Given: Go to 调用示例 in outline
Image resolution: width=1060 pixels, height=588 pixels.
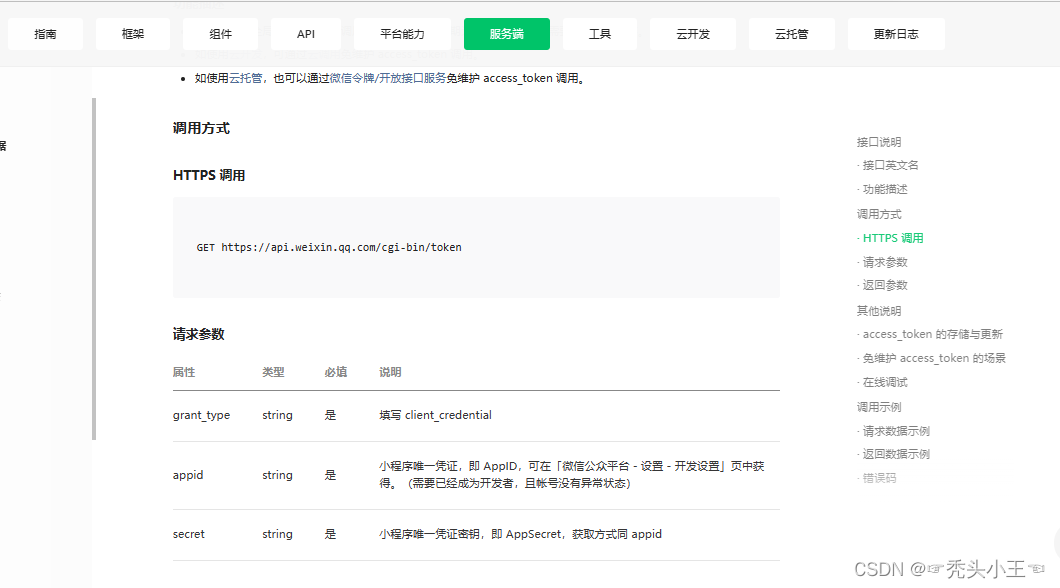Looking at the screenshot, I should pyautogui.click(x=879, y=407).
